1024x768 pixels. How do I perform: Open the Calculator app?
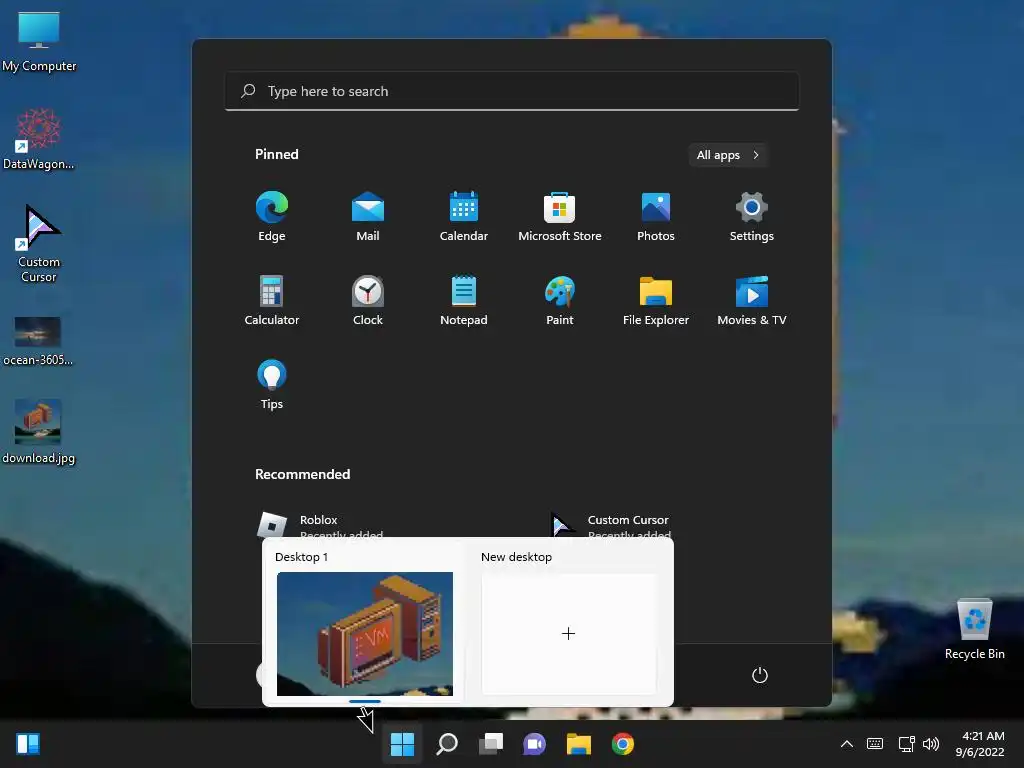tap(272, 300)
